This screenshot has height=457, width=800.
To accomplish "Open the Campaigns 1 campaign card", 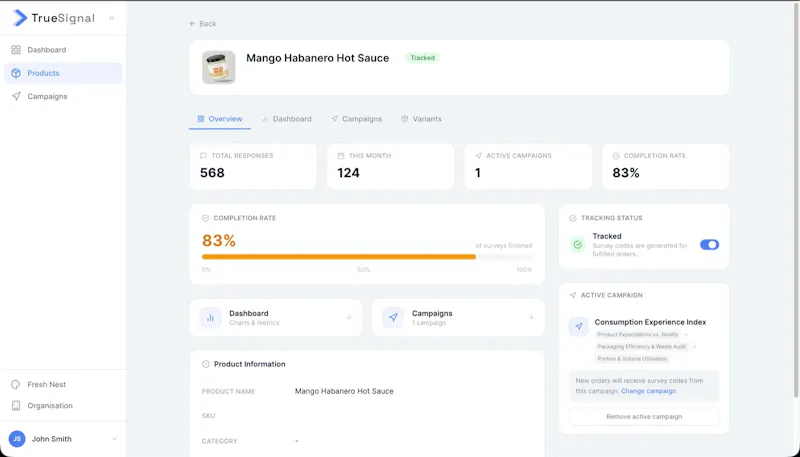I will 458,317.
